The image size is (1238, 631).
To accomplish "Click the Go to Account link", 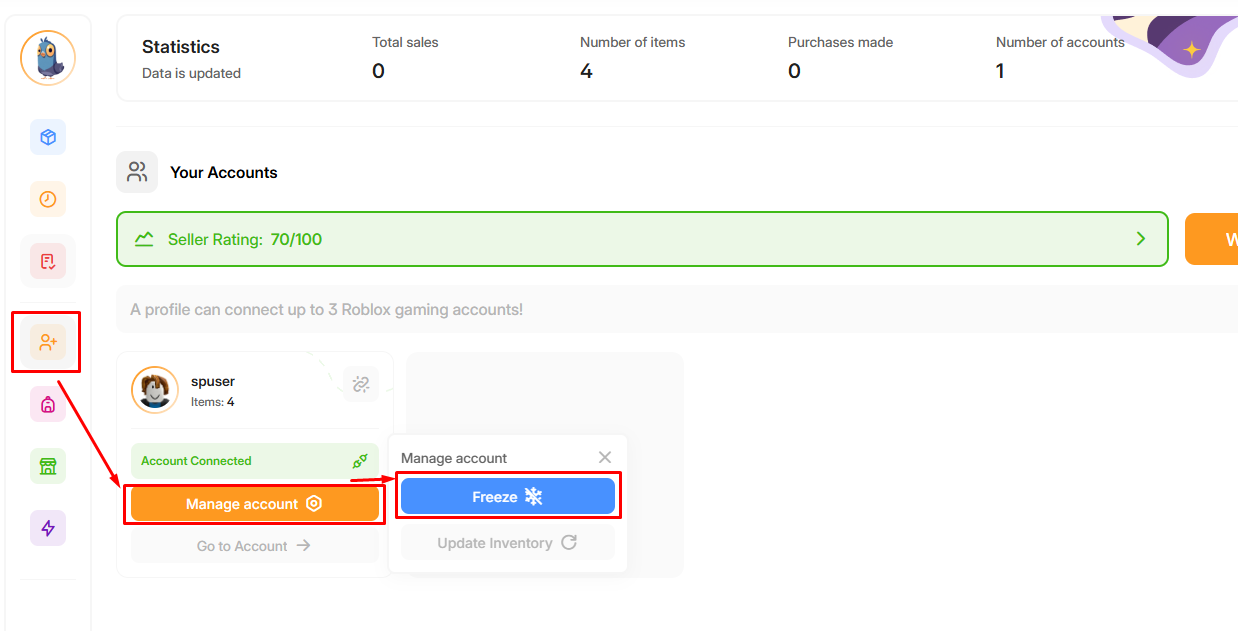I will pyautogui.click(x=255, y=546).
